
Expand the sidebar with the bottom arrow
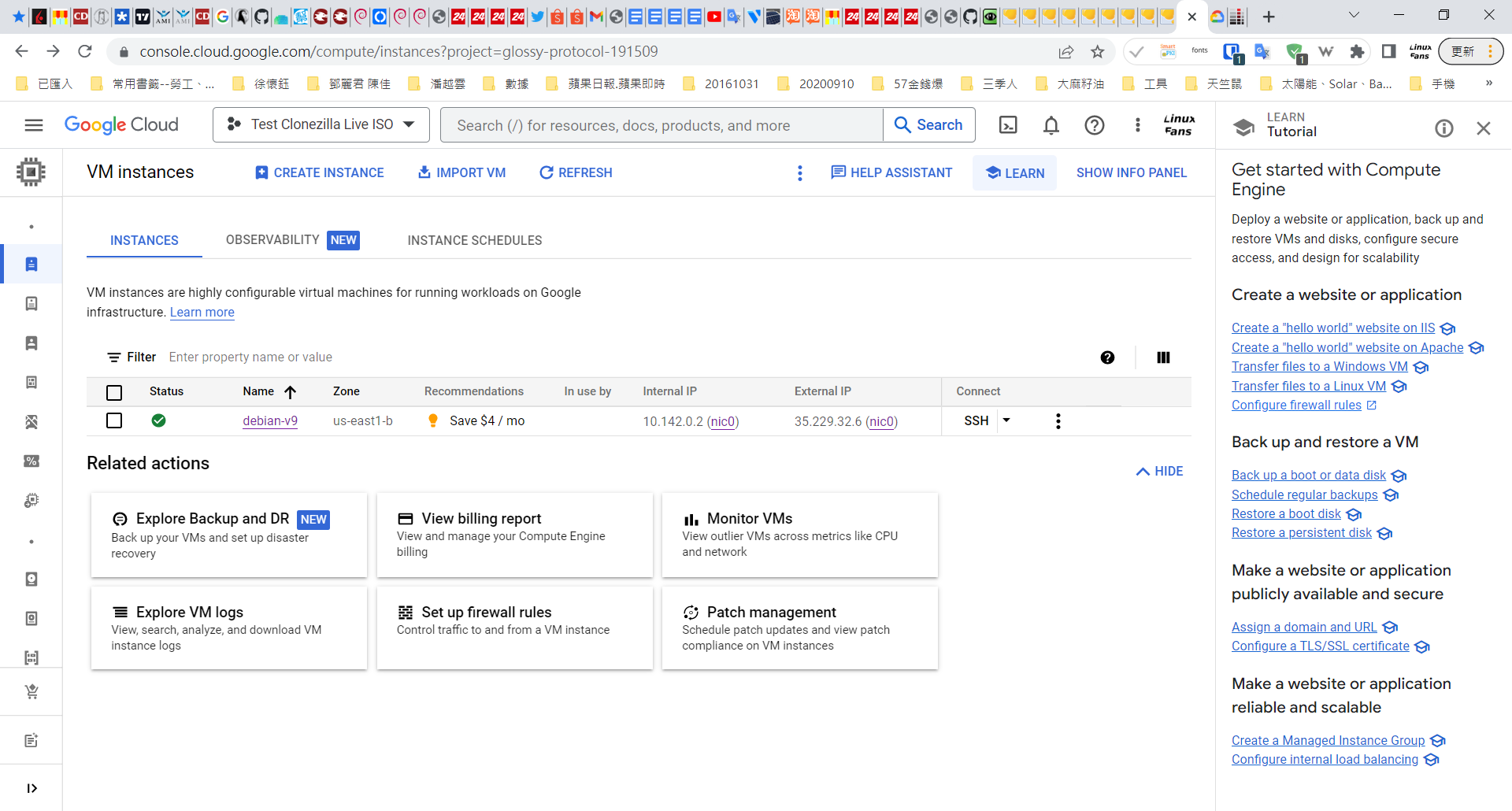(31, 788)
